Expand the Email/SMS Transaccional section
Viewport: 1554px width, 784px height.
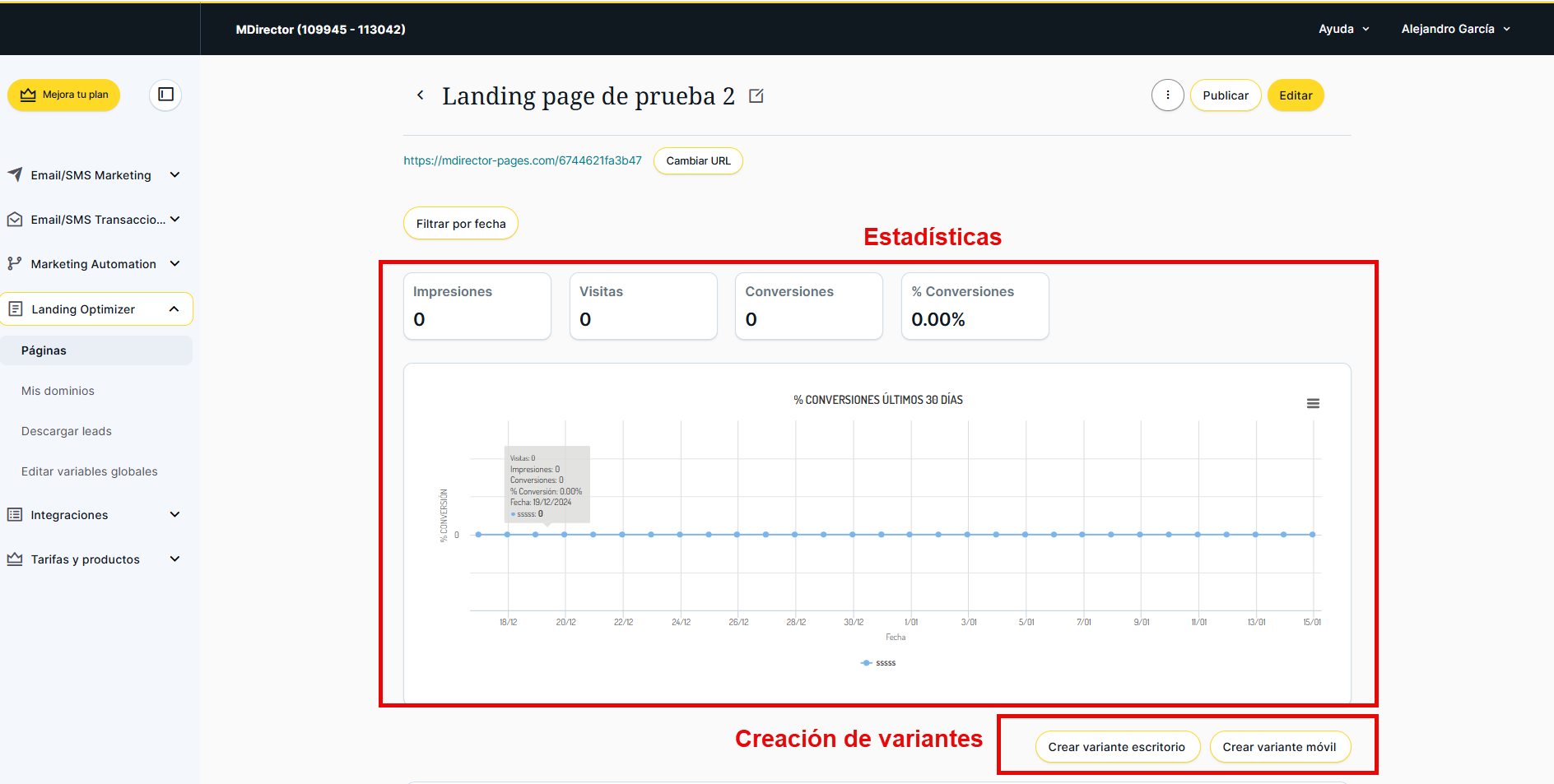174,220
